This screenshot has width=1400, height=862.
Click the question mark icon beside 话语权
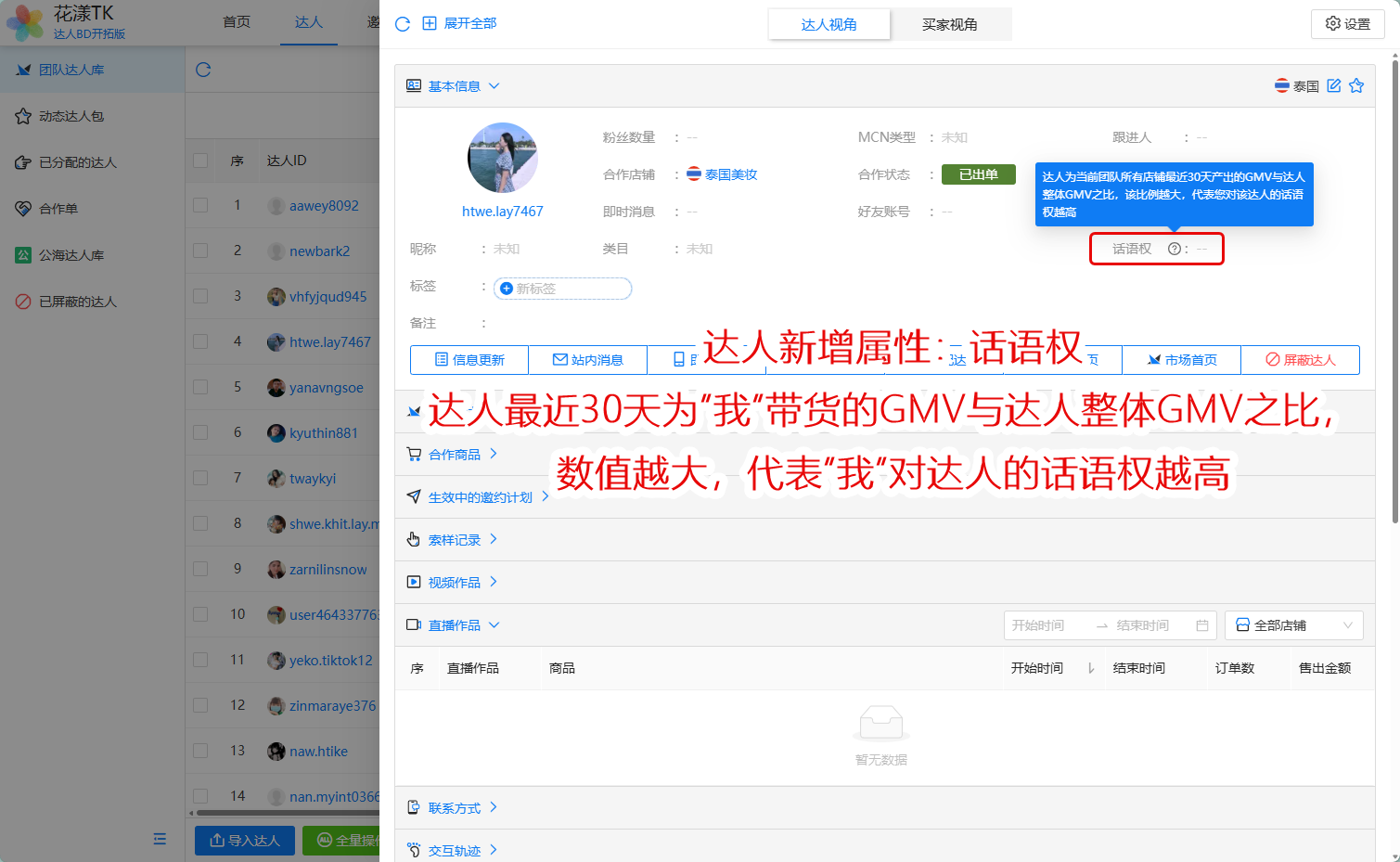click(1174, 249)
